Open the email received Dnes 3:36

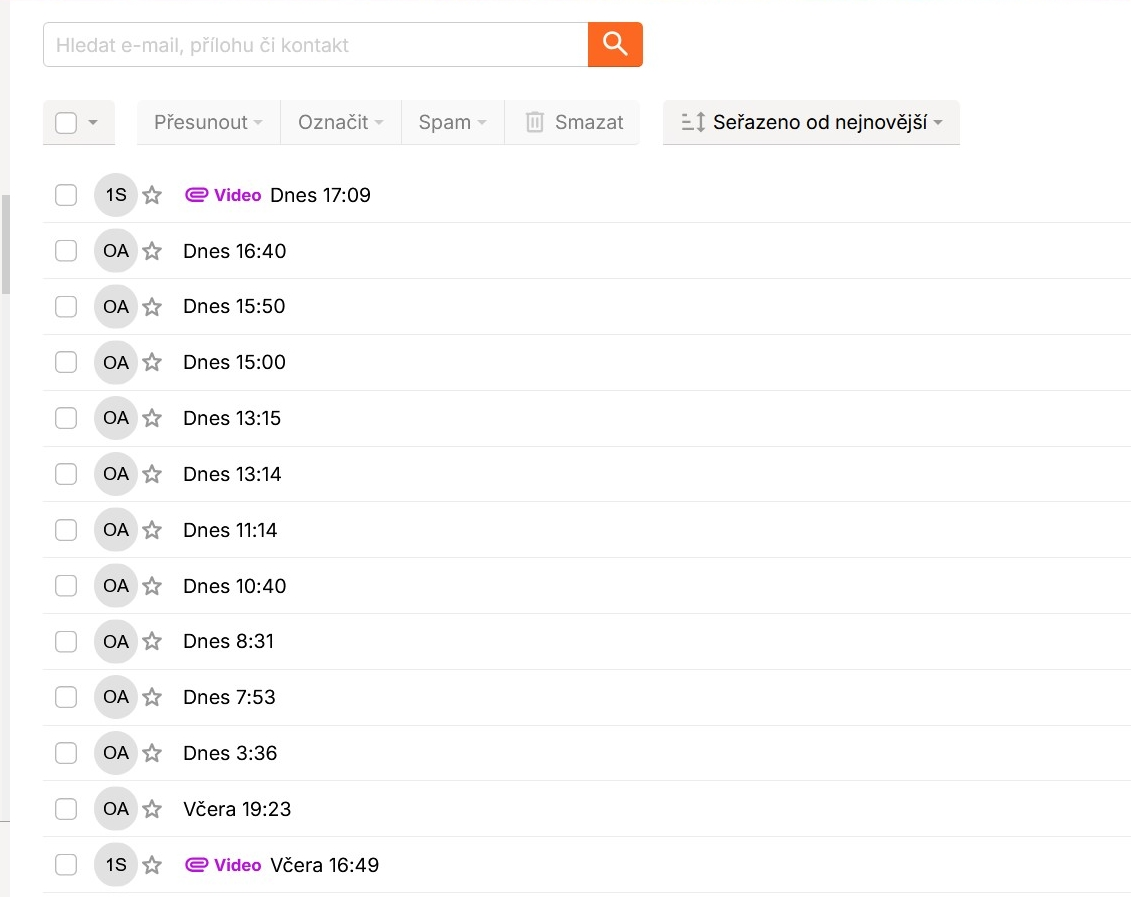pyautogui.click(x=586, y=753)
